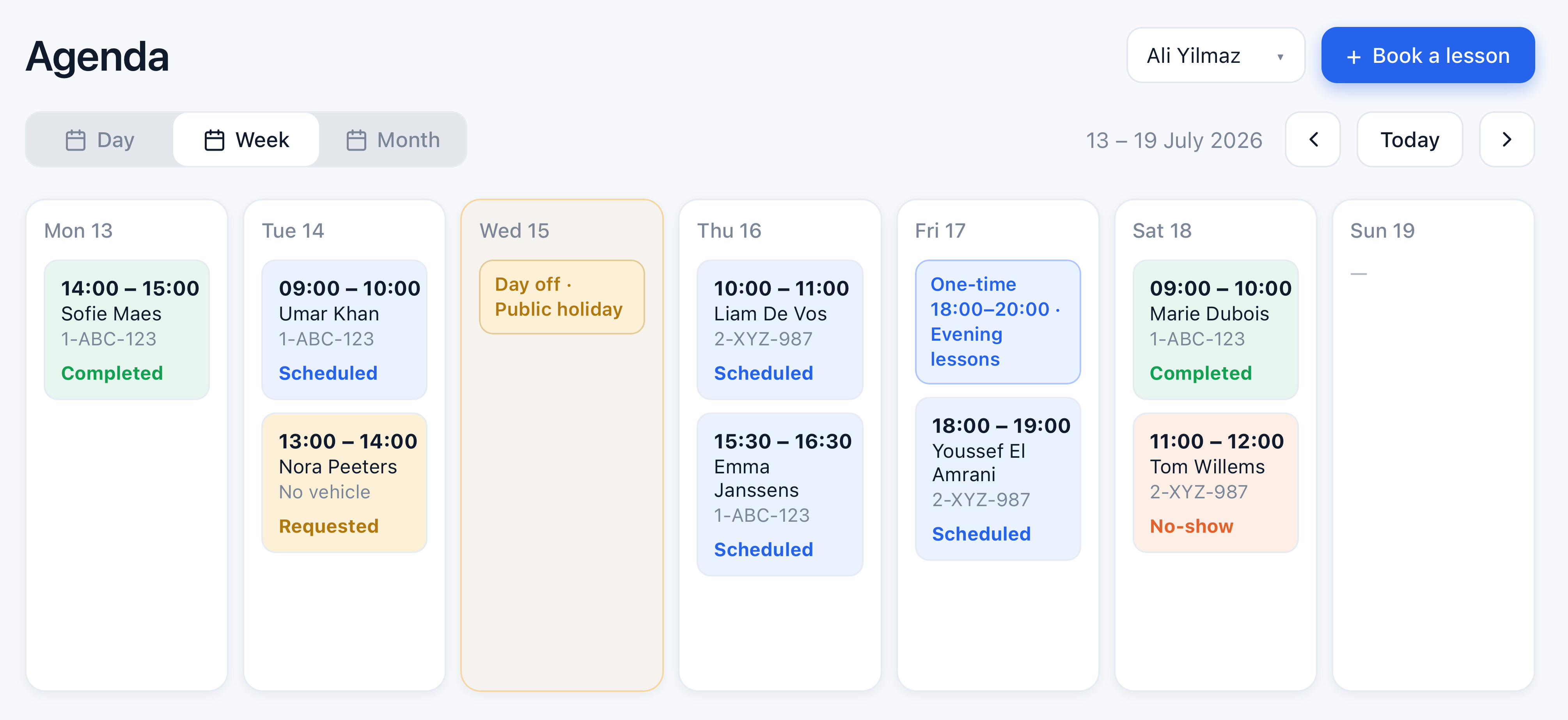Switch to the Month view tab

[393, 139]
